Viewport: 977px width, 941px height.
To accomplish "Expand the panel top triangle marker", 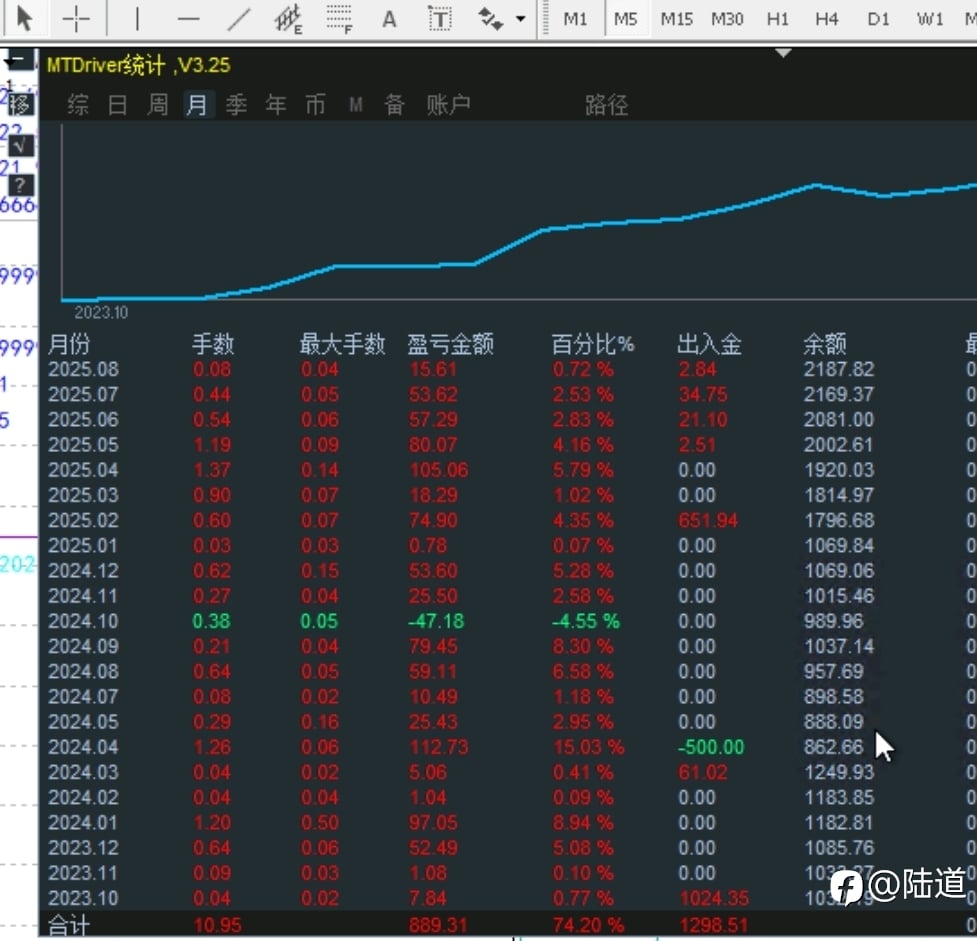I will (783, 53).
